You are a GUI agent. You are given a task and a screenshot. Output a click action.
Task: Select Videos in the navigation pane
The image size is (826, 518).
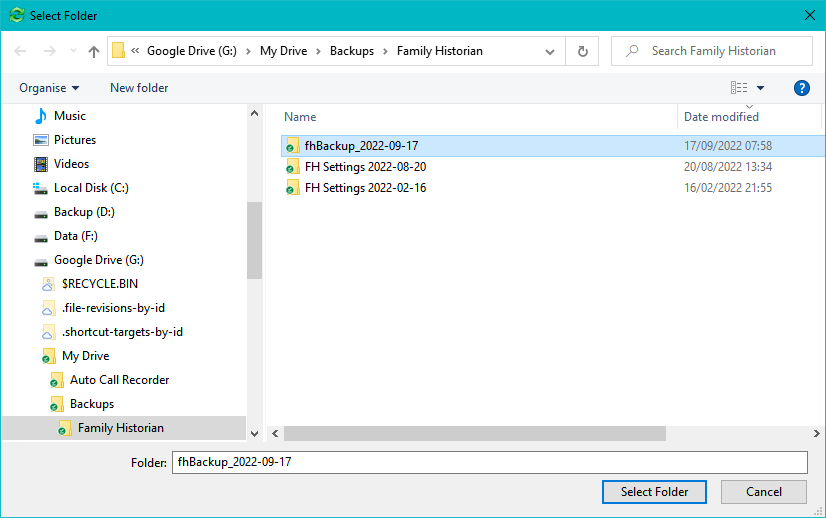coord(71,164)
